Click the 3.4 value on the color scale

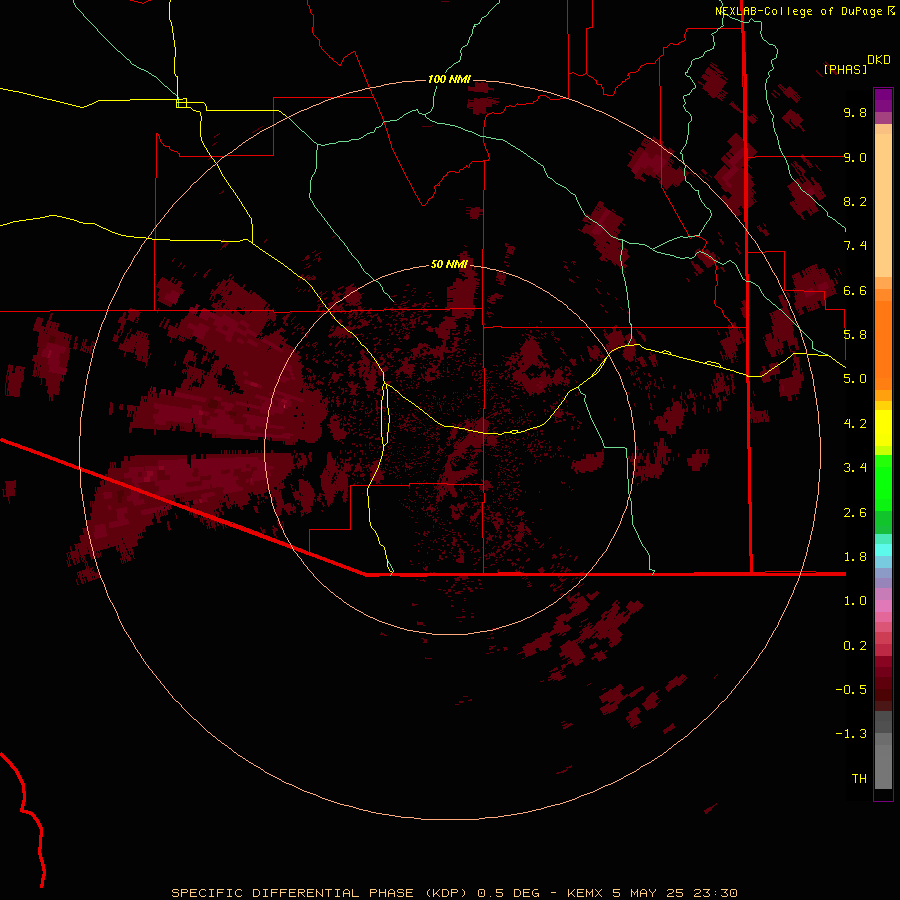855,468
